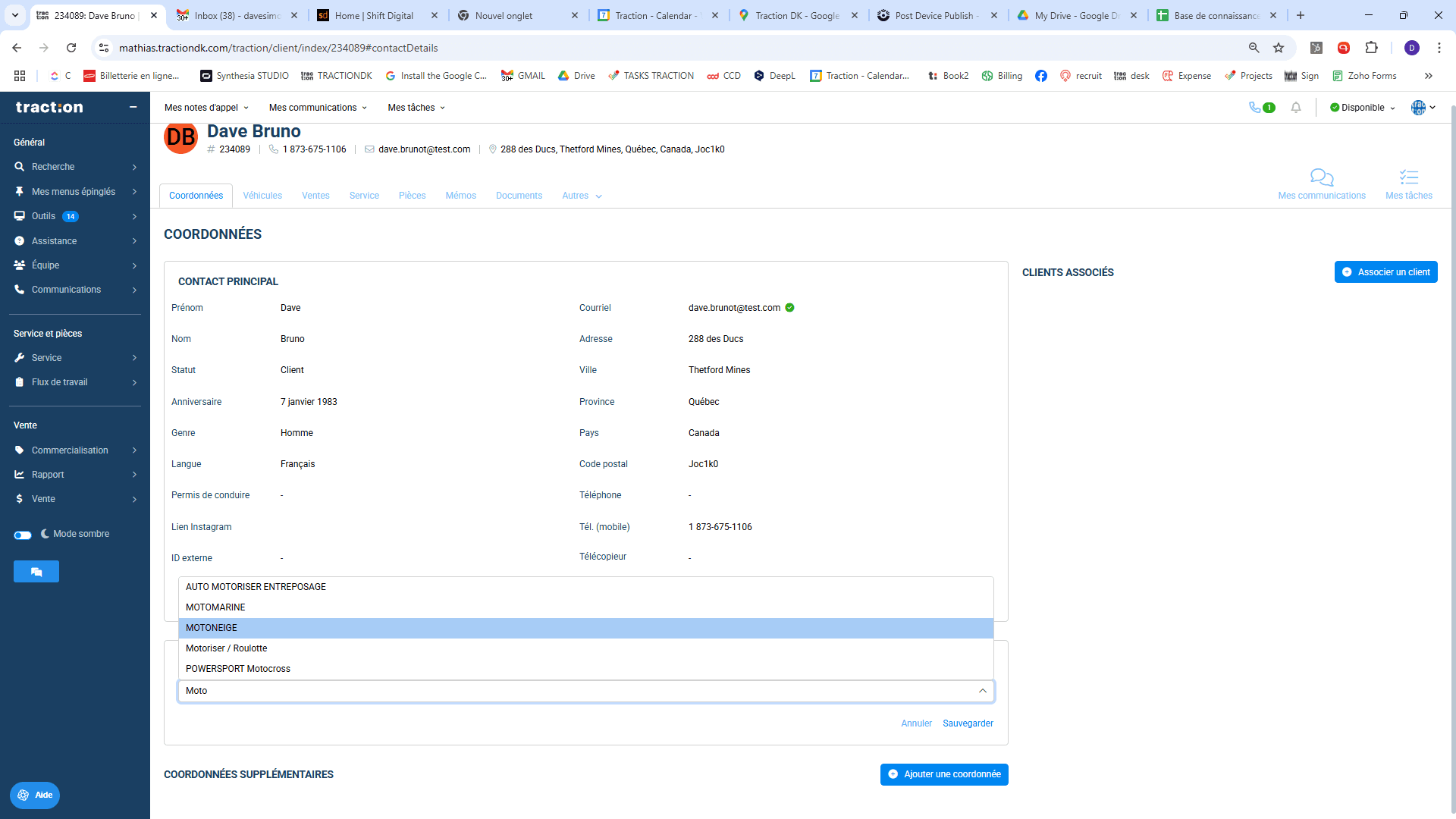The image size is (1456, 819).
Task: Switch to Traction - Calendar browser tab
Action: [x=657, y=15]
